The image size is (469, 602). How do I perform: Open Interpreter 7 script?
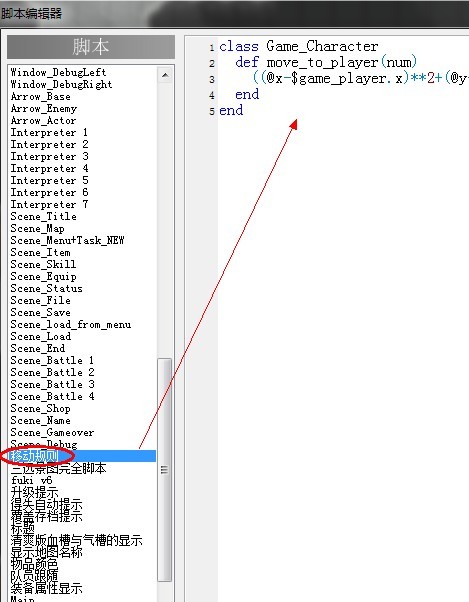(50, 204)
